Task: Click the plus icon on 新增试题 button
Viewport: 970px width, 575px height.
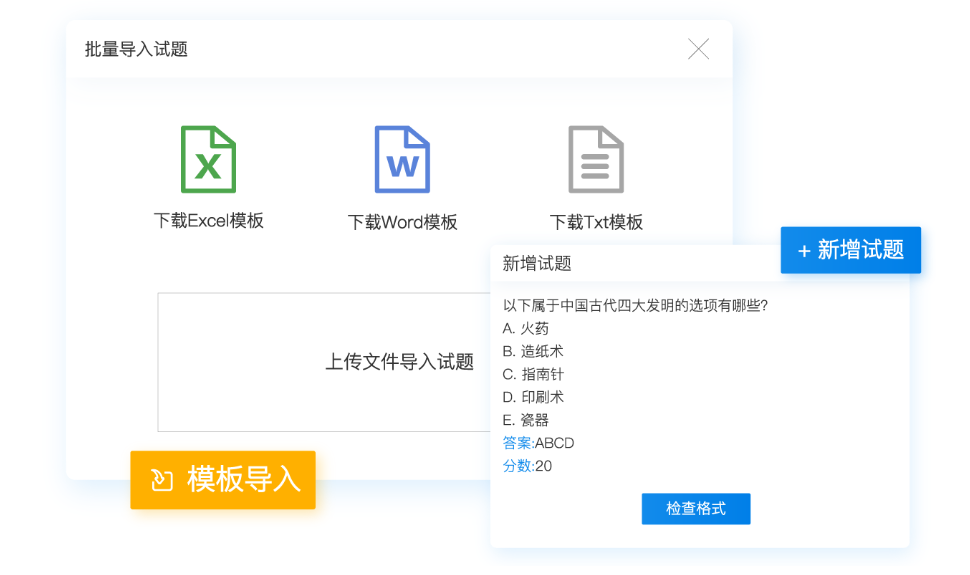Action: (x=804, y=251)
